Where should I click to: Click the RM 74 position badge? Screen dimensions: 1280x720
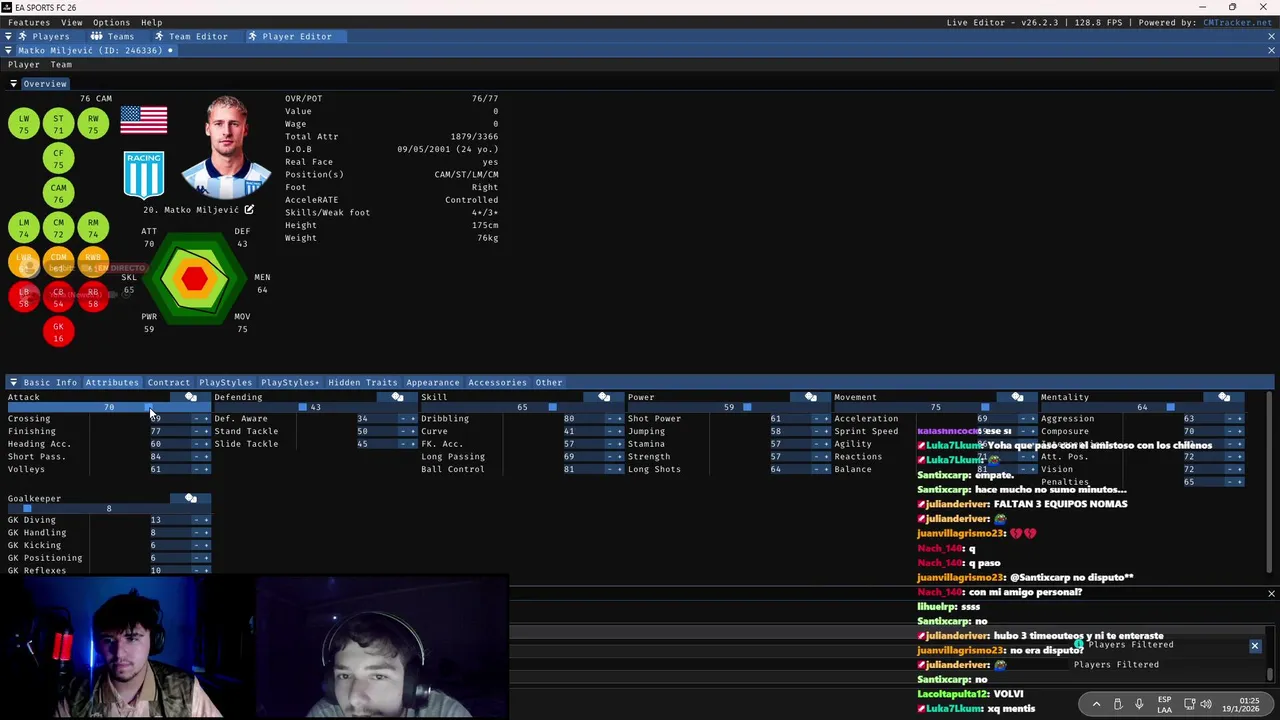[x=93, y=228]
